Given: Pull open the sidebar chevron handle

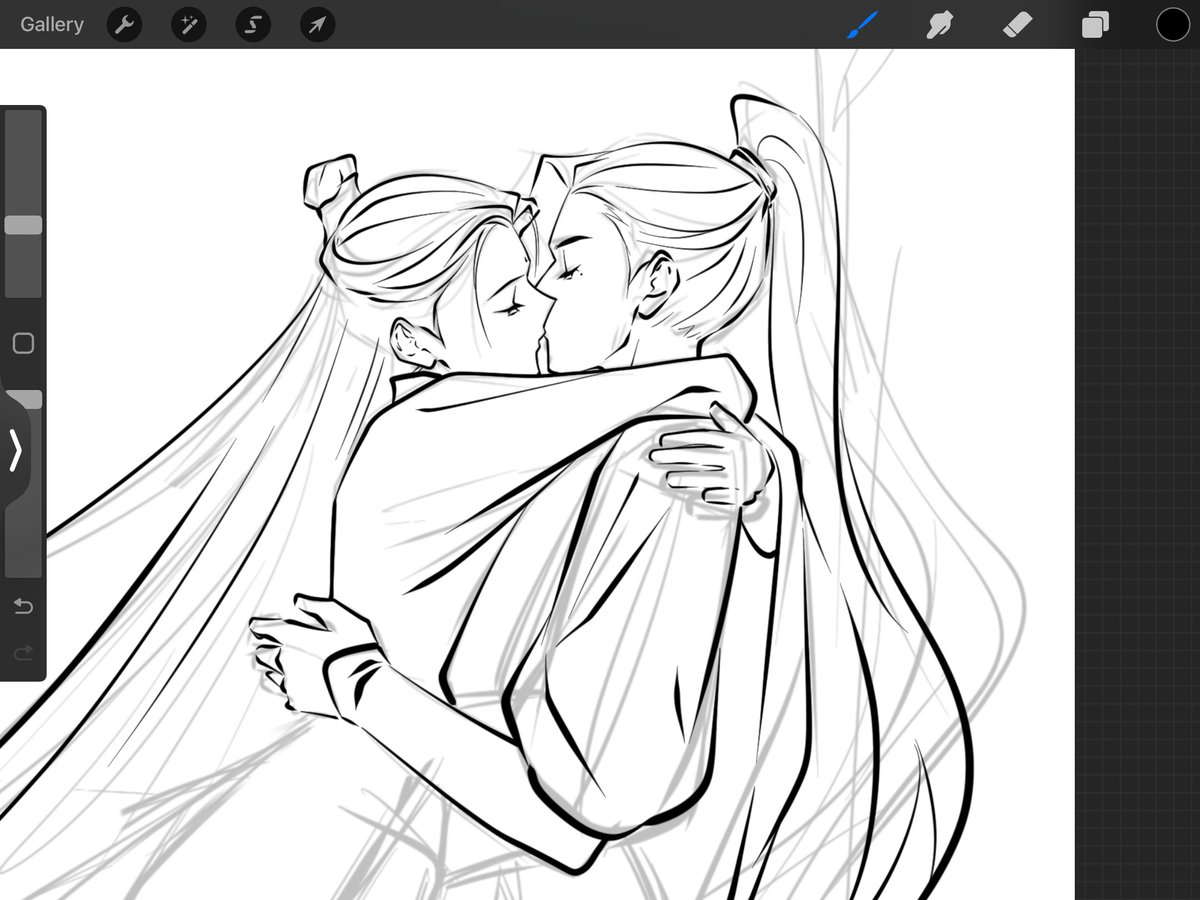Looking at the screenshot, I should tap(16, 452).
